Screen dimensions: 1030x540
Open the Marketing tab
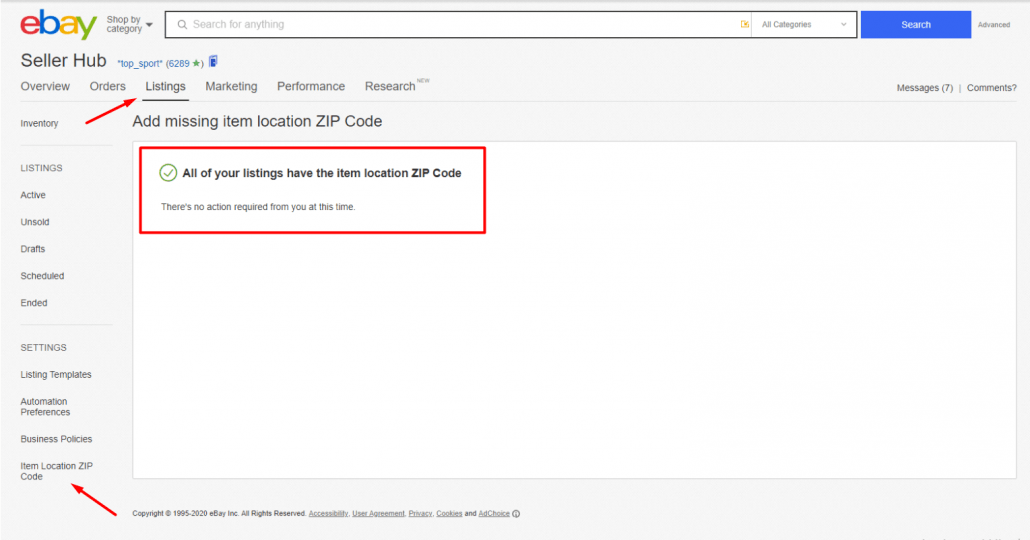[231, 86]
